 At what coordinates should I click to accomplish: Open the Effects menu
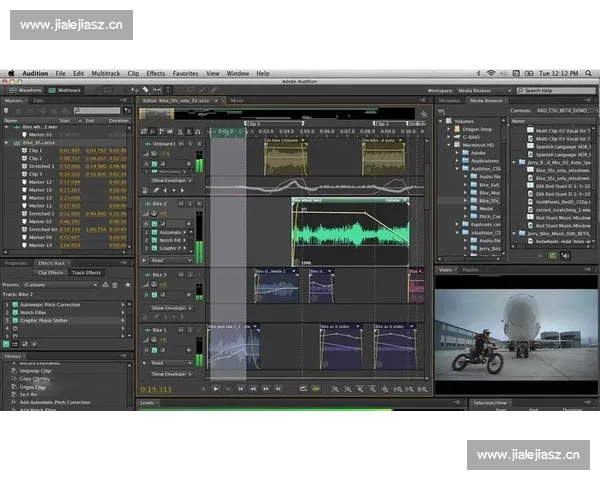[156, 73]
